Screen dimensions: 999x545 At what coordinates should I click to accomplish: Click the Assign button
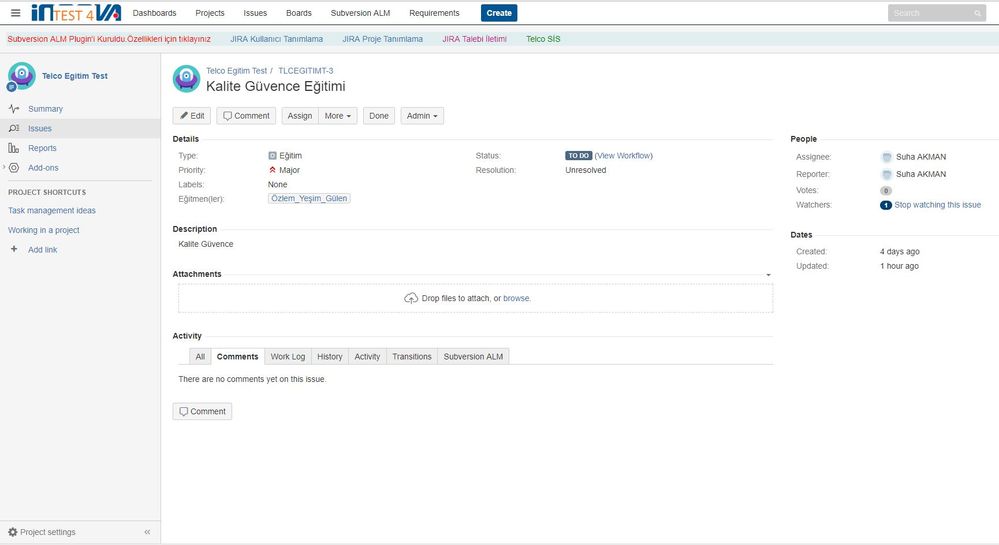tap(299, 116)
